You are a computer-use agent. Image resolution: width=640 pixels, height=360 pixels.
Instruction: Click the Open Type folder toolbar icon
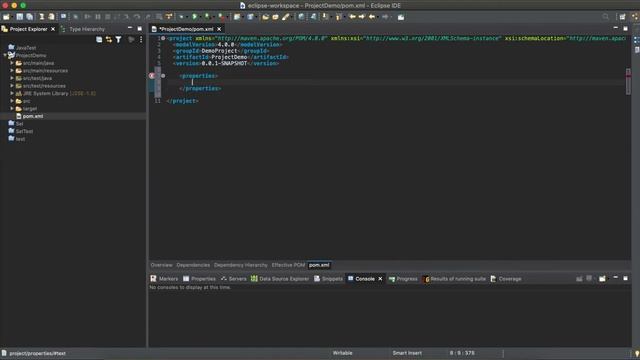click(x=266, y=17)
